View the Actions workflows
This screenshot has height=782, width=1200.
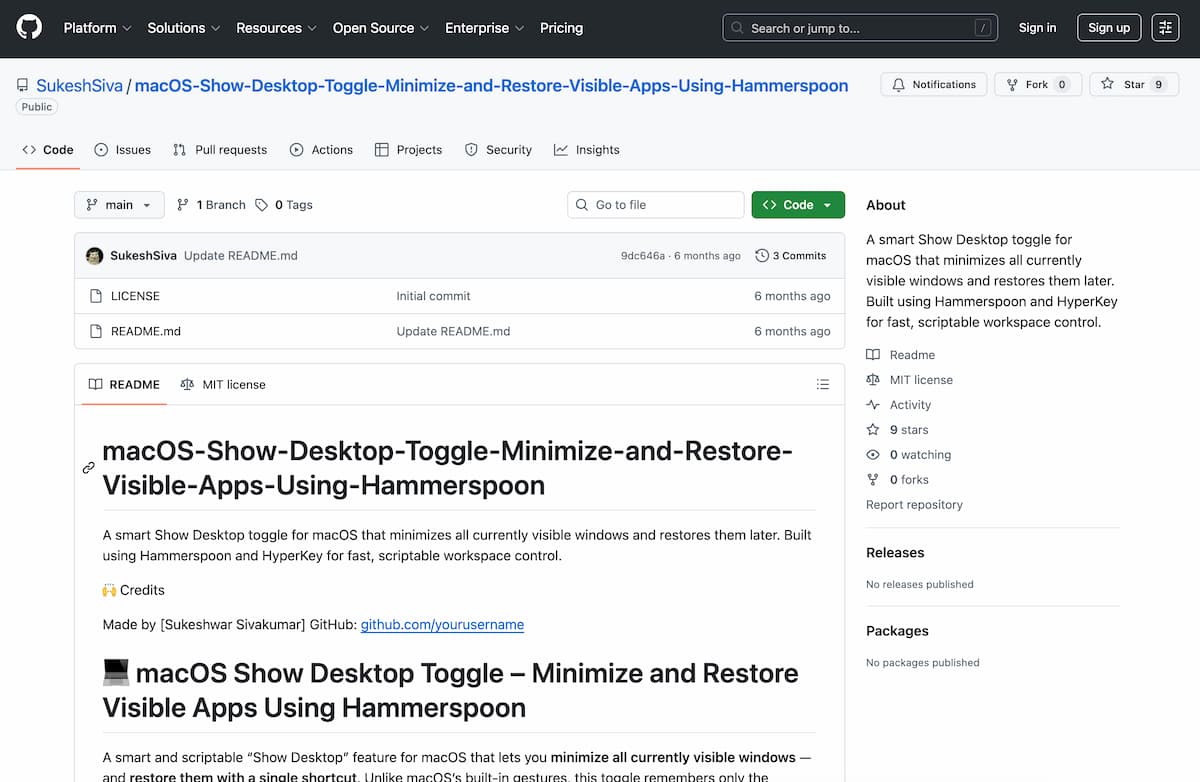point(321,149)
